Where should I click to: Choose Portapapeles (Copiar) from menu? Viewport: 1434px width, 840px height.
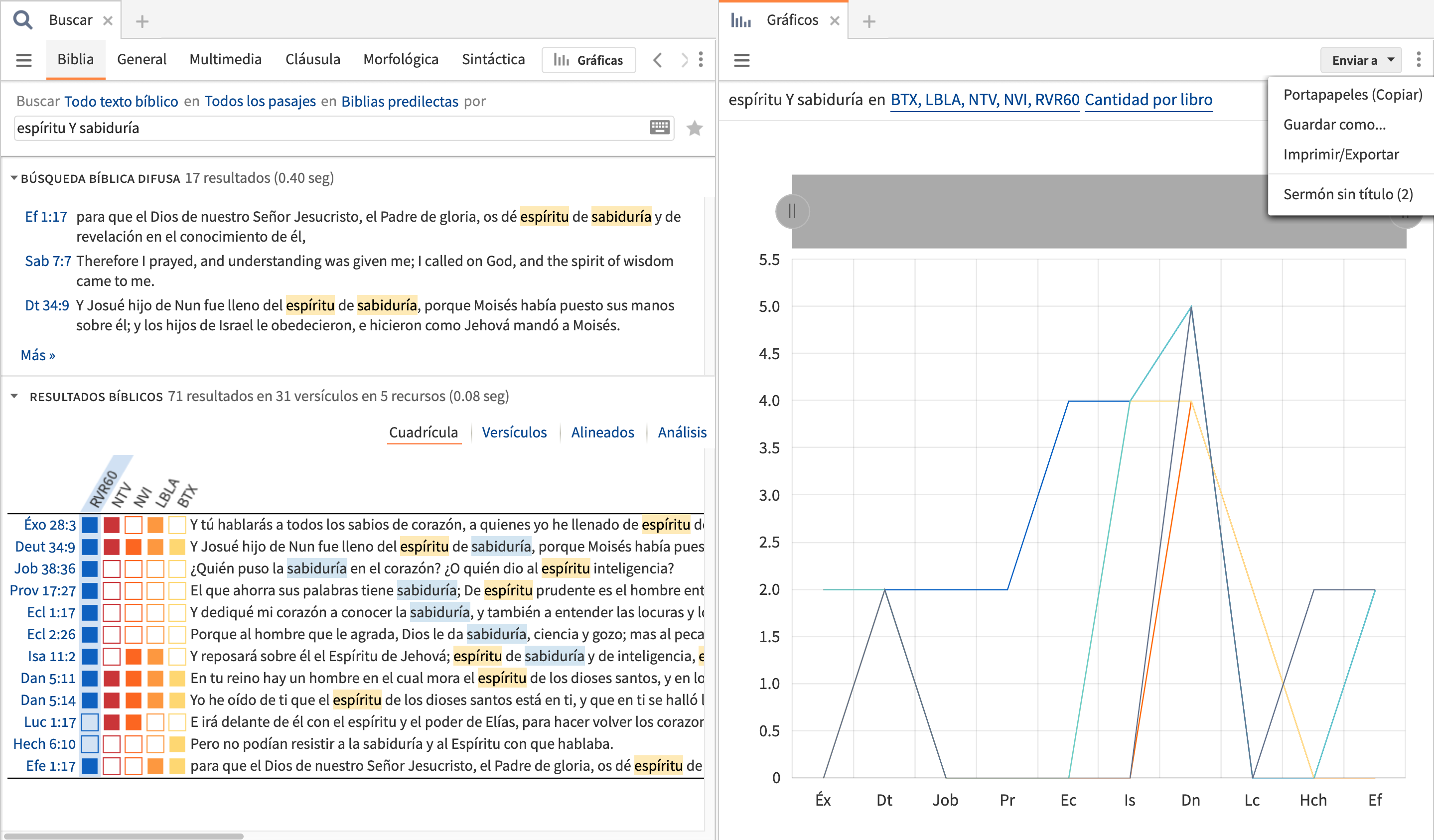pos(1352,95)
